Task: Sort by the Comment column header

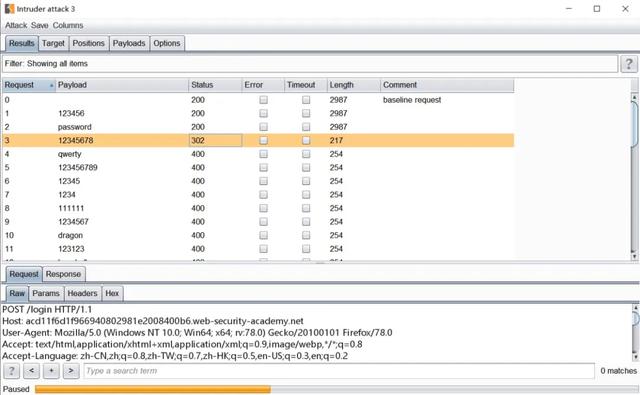Action: [447, 85]
